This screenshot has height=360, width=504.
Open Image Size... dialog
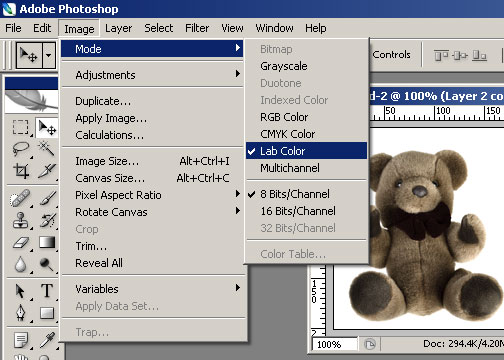pos(152,161)
